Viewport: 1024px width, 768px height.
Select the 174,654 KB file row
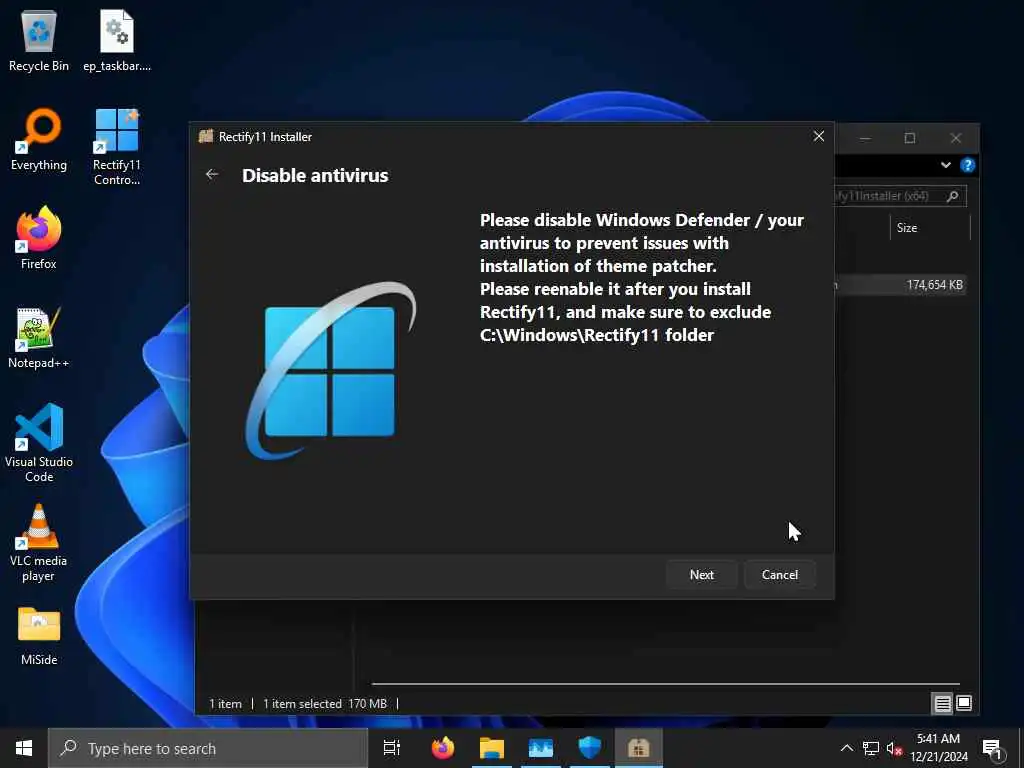(x=900, y=285)
